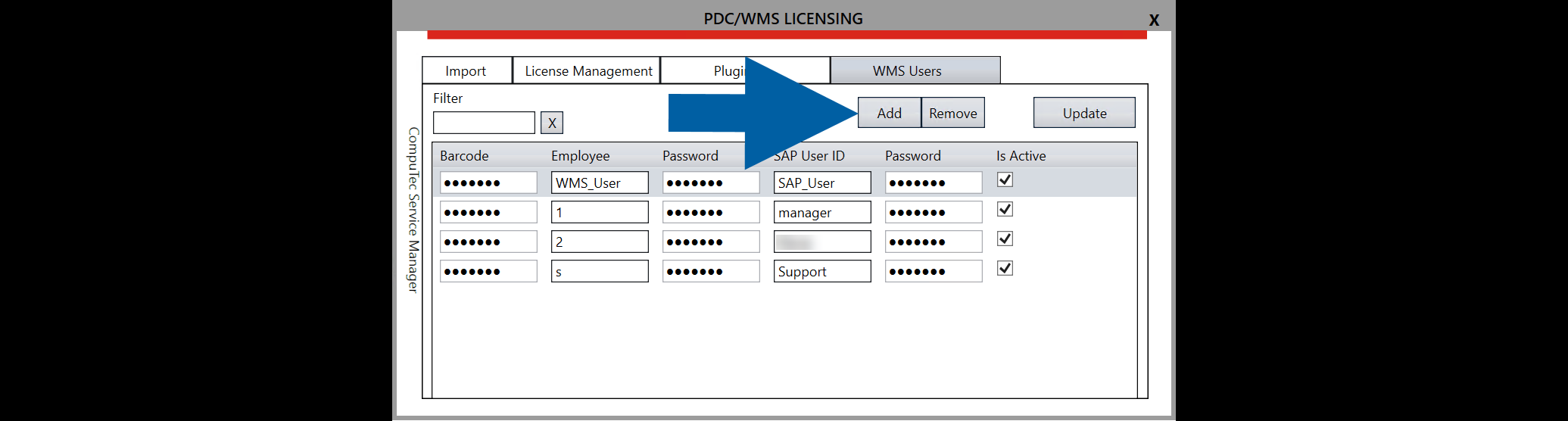Click the Update button
The width and height of the screenshot is (1568, 421).
point(1084,113)
